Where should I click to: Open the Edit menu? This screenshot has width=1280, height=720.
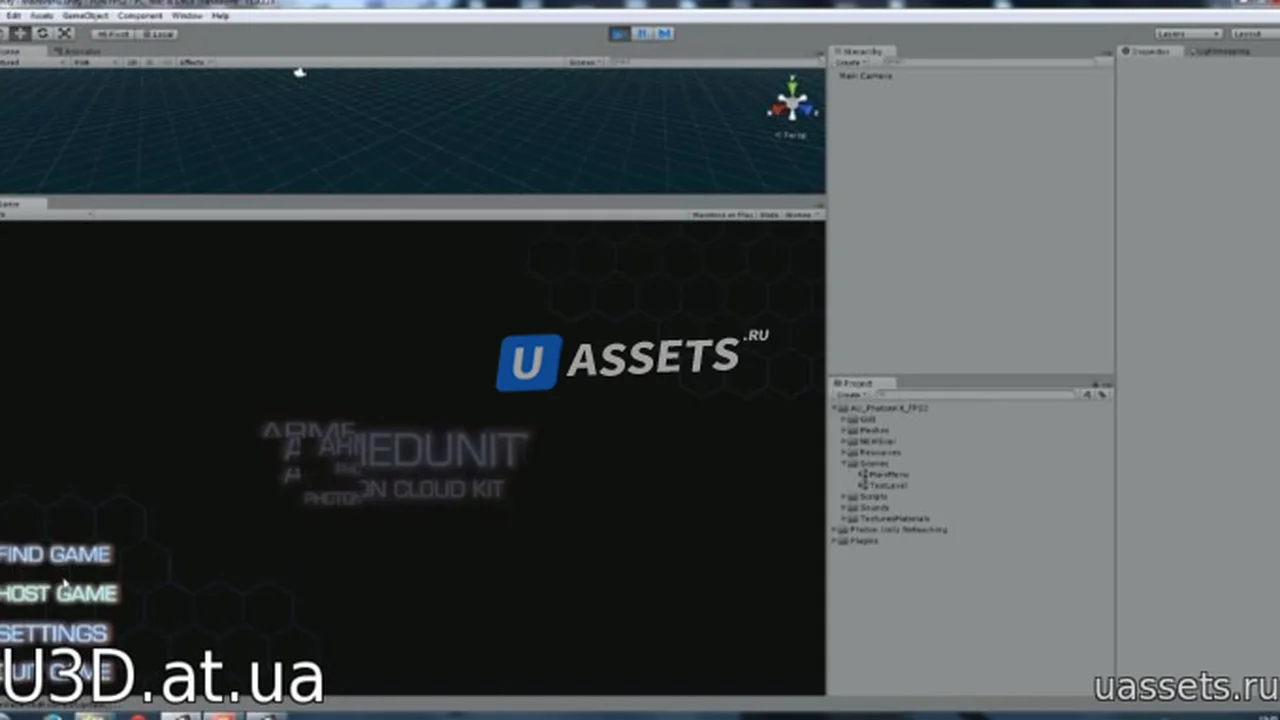(x=14, y=16)
